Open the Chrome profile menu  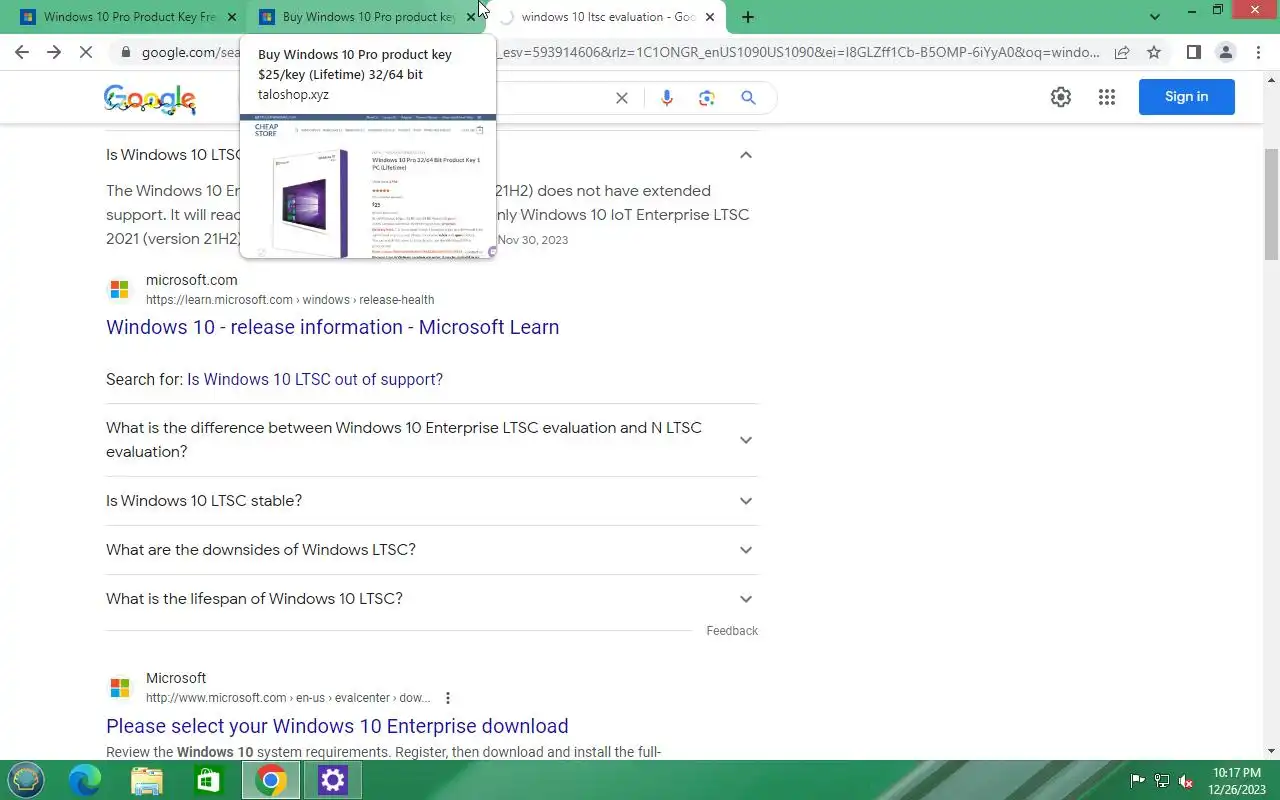click(1225, 53)
